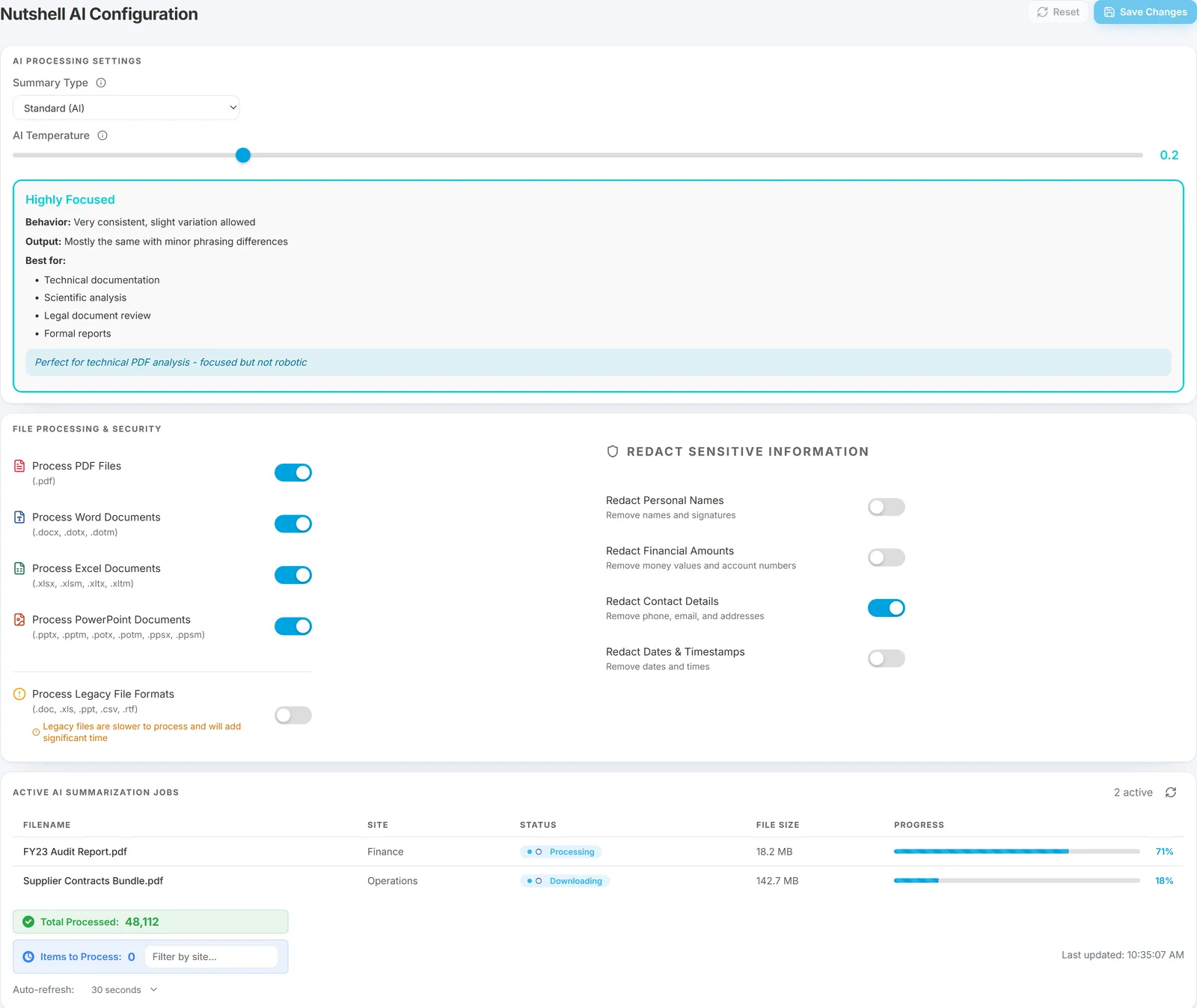Screen dimensions: 1197x1008
Task: Click the Reset button
Action: point(1058,12)
